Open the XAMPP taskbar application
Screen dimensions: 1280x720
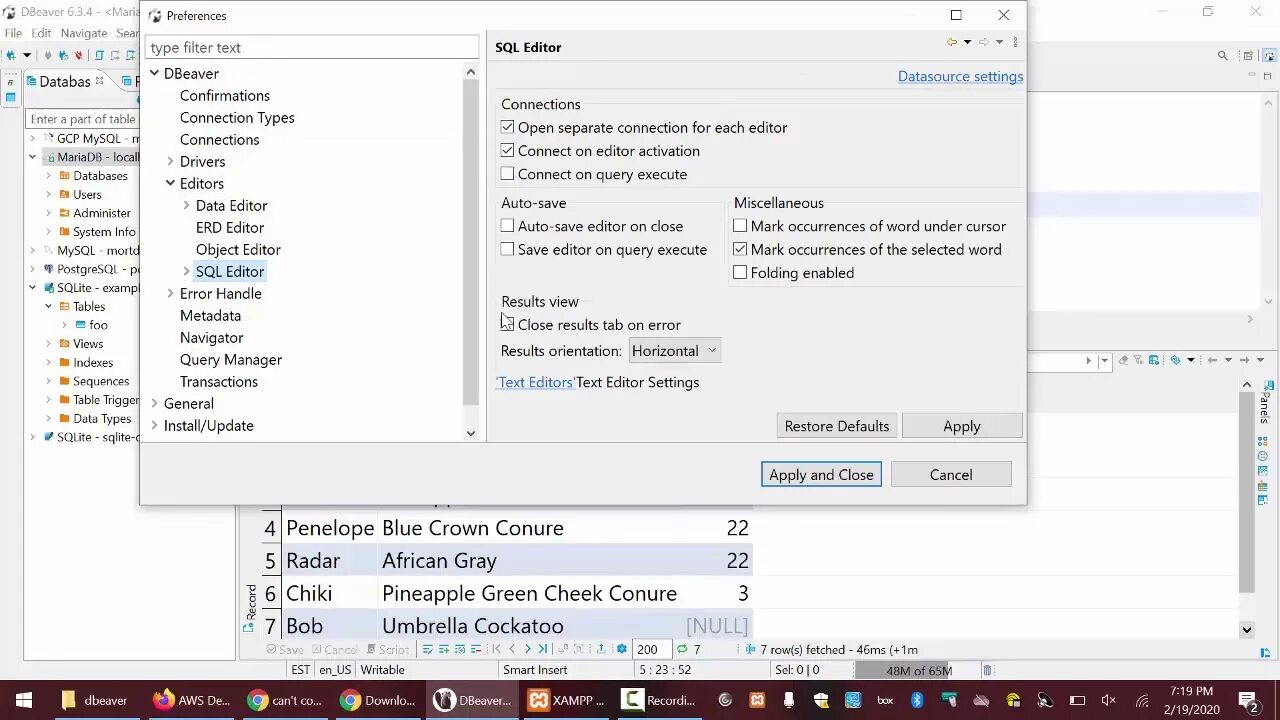coord(567,700)
